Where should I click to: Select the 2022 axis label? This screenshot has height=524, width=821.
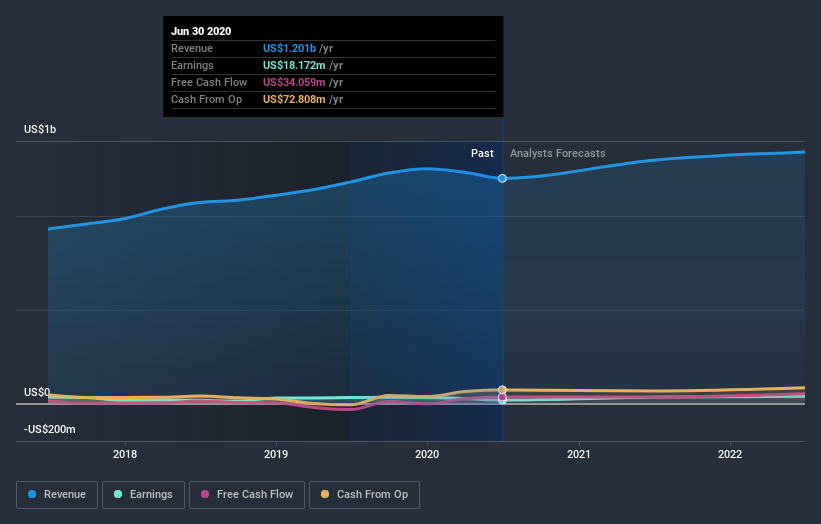point(730,454)
